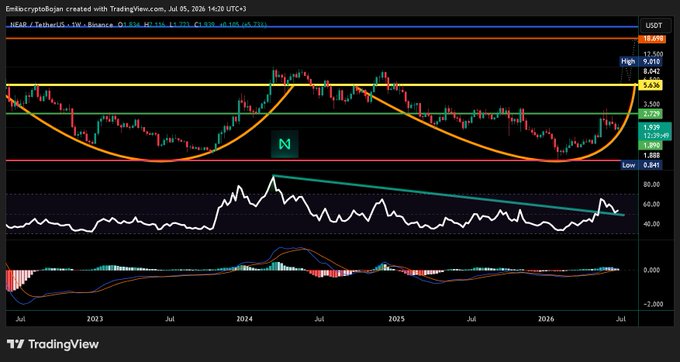Click the green 1.890 price label
Screen dimensions: 680x362
coord(652,146)
